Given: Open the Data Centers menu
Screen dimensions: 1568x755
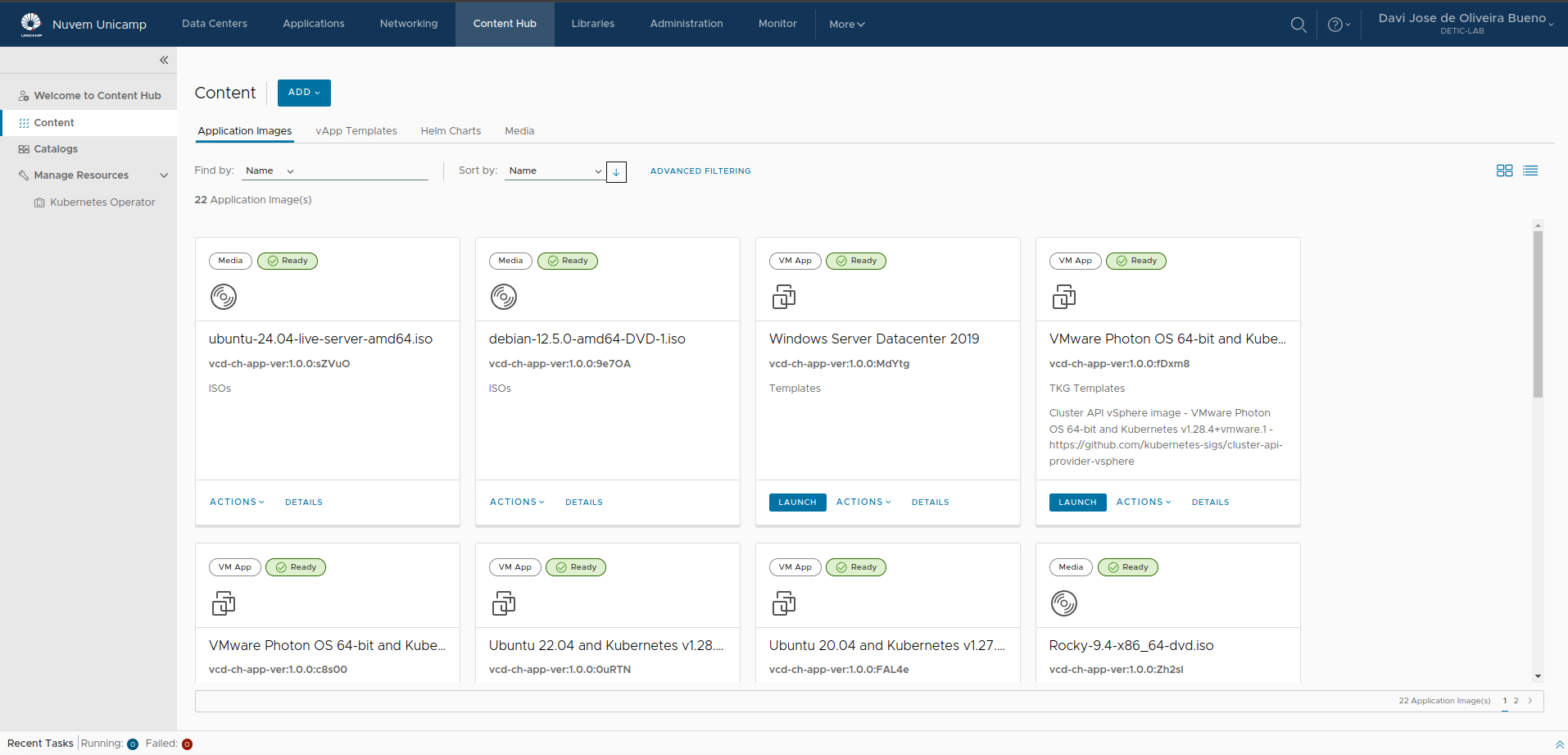Looking at the screenshot, I should coord(215,24).
